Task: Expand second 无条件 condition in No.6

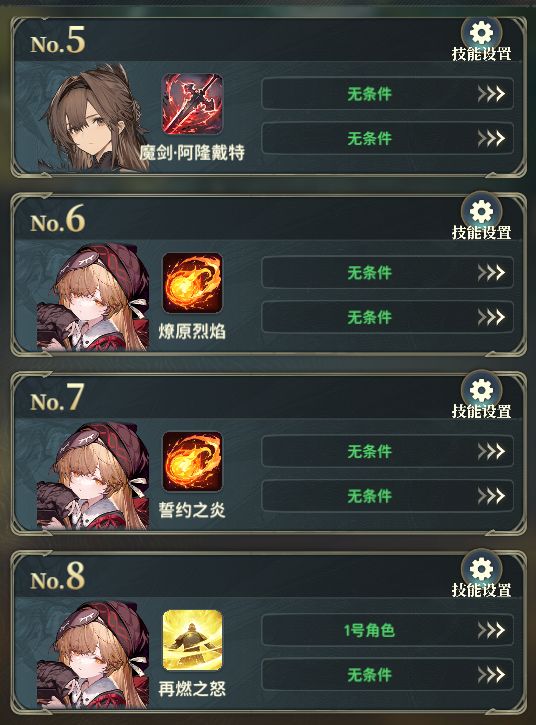Action: tap(388, 317)
